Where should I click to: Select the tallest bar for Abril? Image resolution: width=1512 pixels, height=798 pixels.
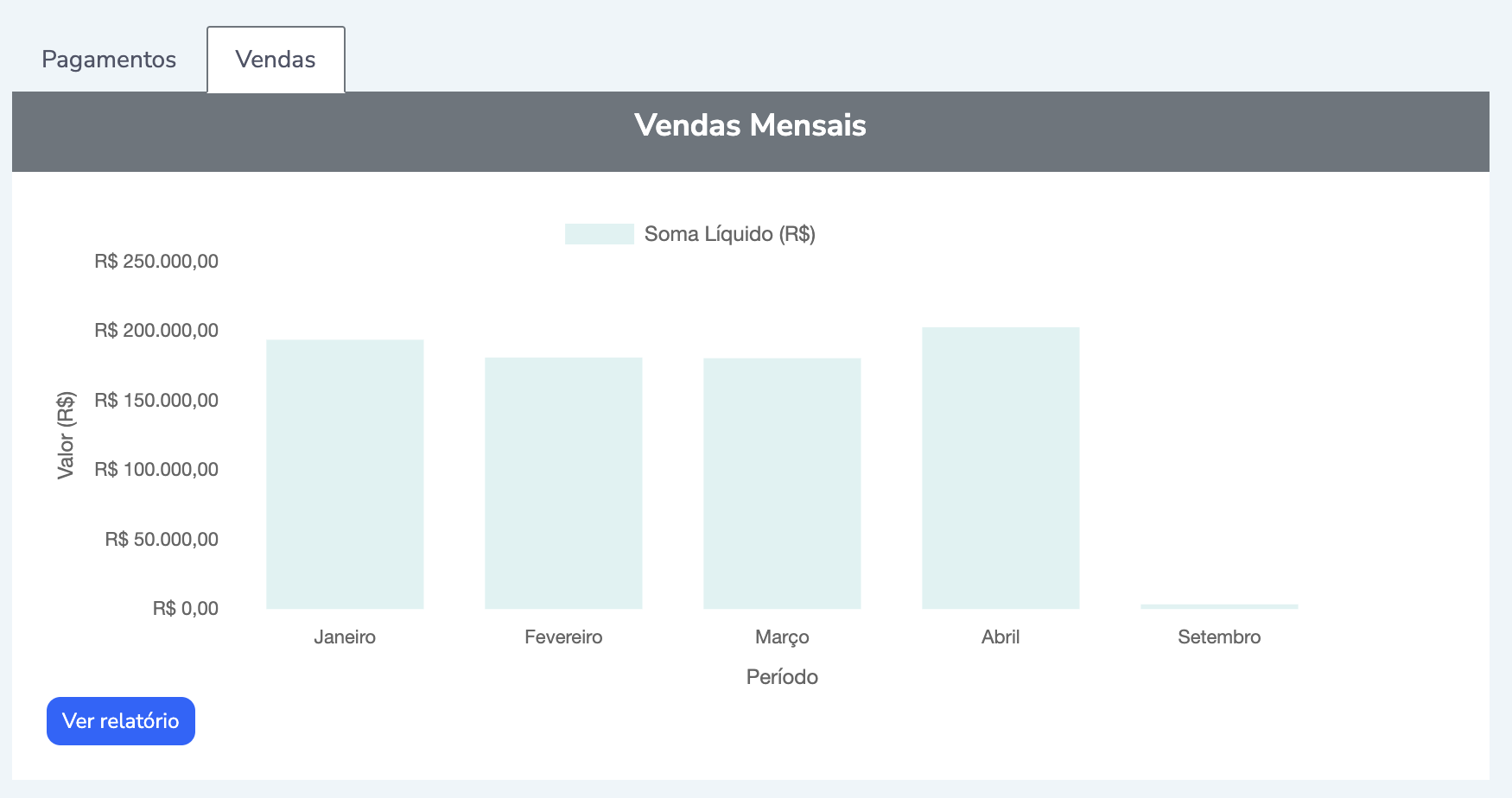(1001, 467)
